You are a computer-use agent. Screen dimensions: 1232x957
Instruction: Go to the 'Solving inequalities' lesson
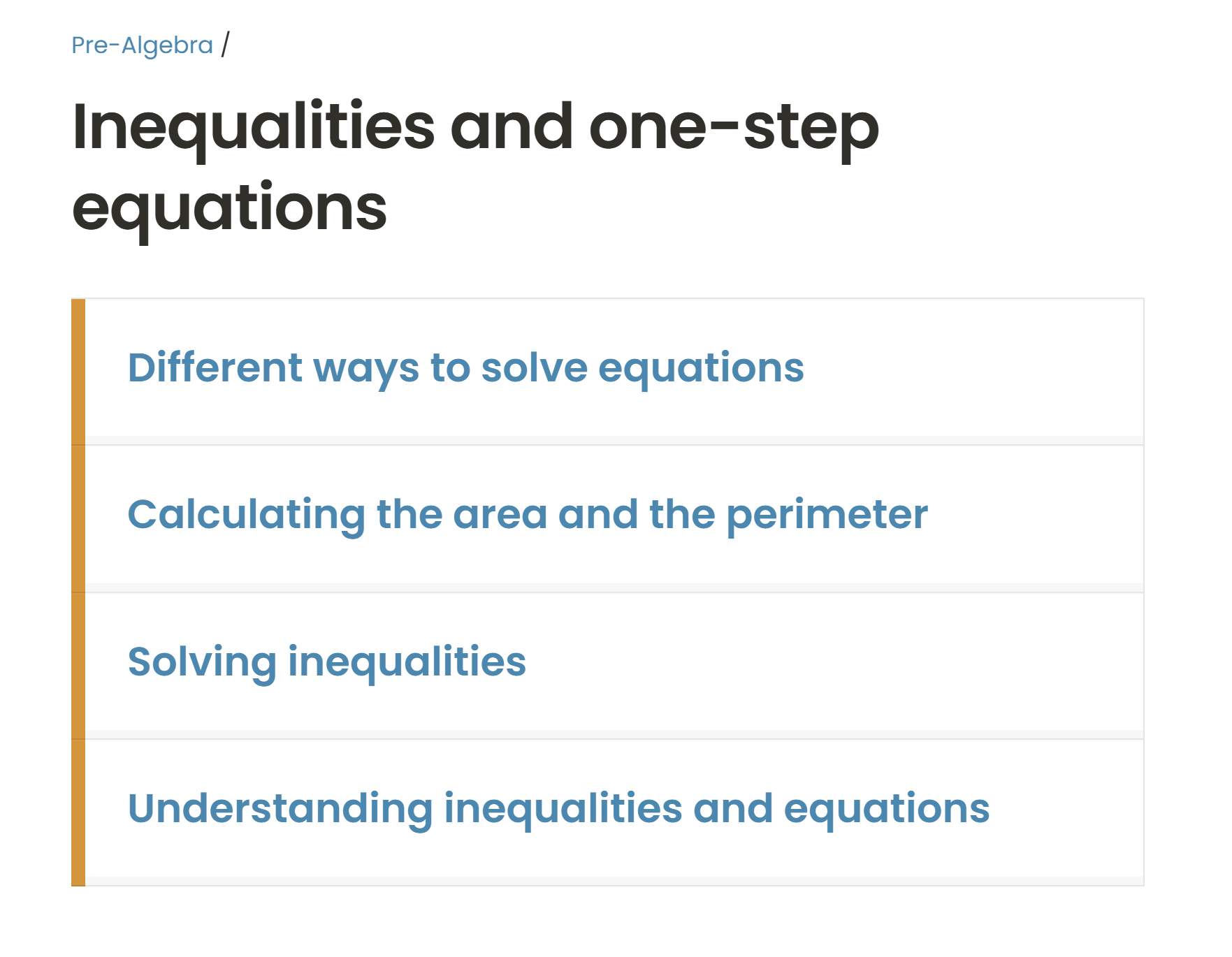pyautogui.click(x=326, y=662)
